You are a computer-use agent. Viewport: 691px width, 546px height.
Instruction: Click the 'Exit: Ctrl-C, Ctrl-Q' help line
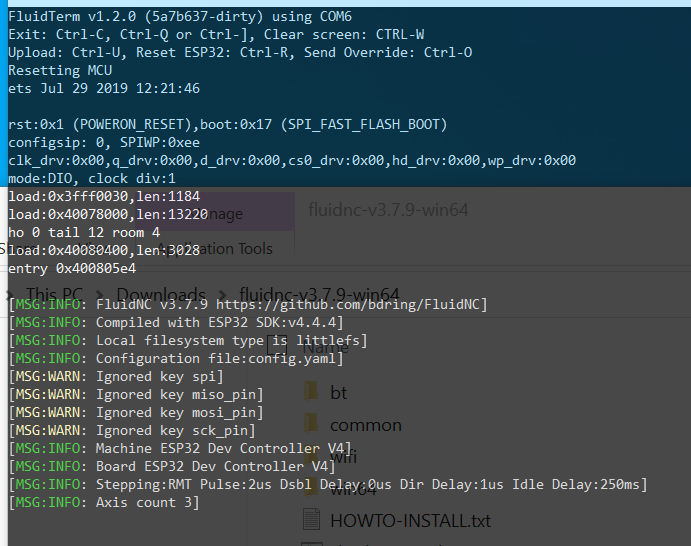[216, 34]
